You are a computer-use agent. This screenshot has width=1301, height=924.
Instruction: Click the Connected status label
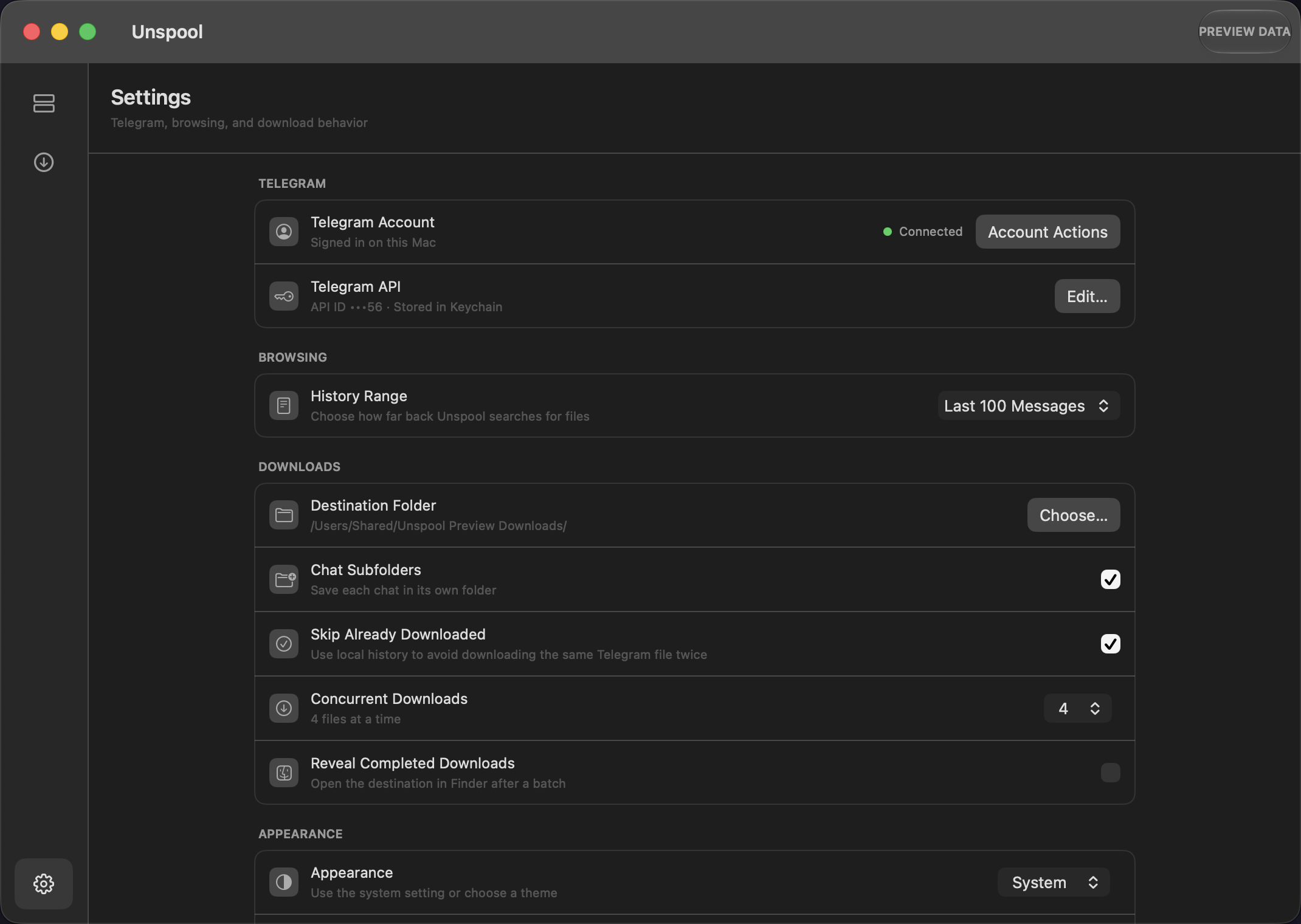point(931,232)
